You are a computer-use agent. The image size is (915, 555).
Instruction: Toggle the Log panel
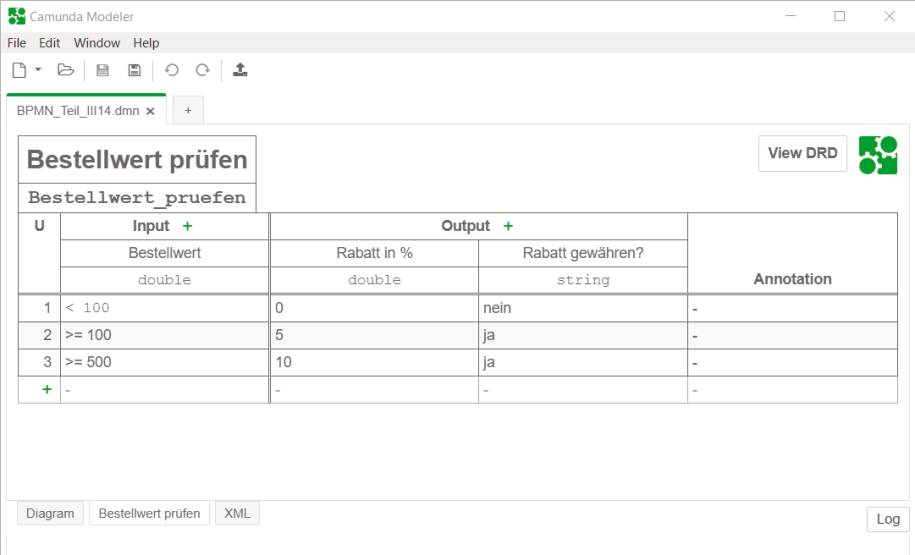(x=888, y=519)
